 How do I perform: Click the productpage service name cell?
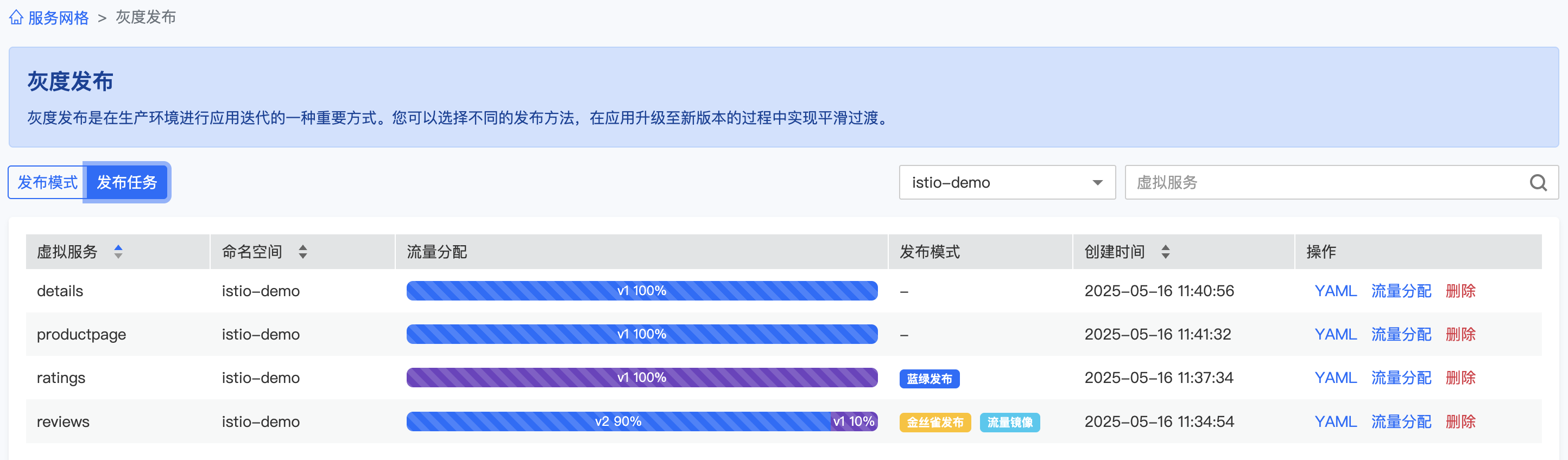[x=81, y=334]
